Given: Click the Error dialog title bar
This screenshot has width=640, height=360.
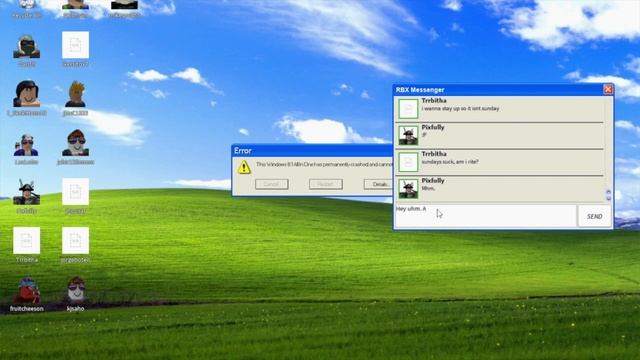Looking at the screenshot, I should pos(312,151).
